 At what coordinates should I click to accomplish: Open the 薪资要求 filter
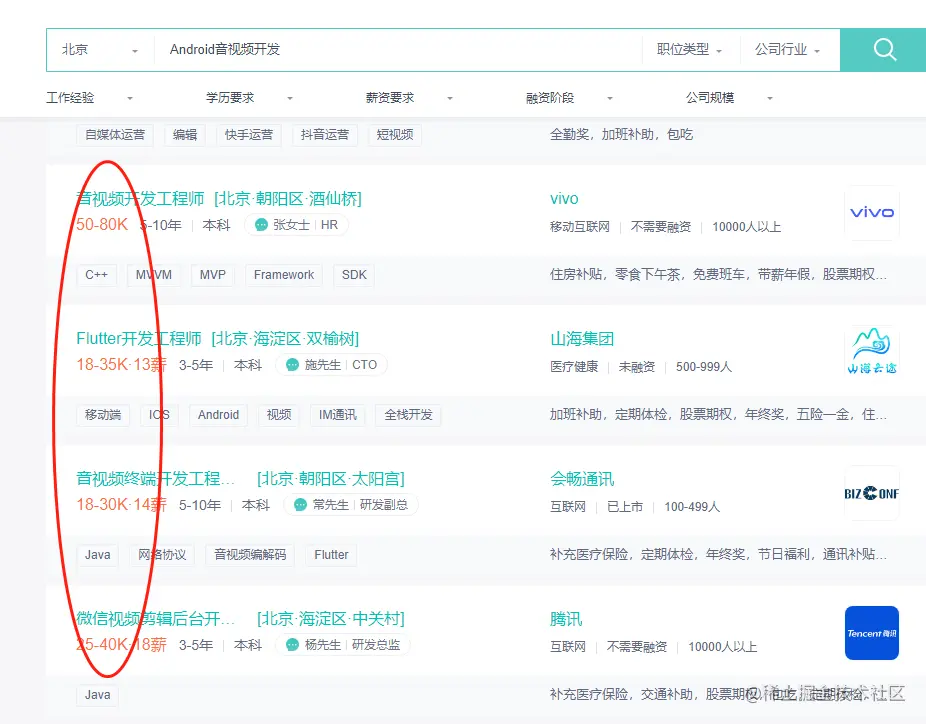409,98
